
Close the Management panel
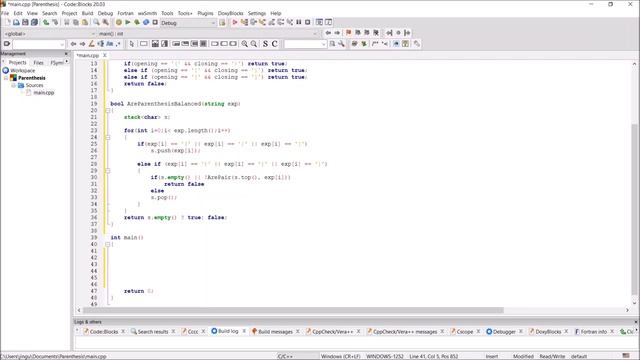coord(67,53)
